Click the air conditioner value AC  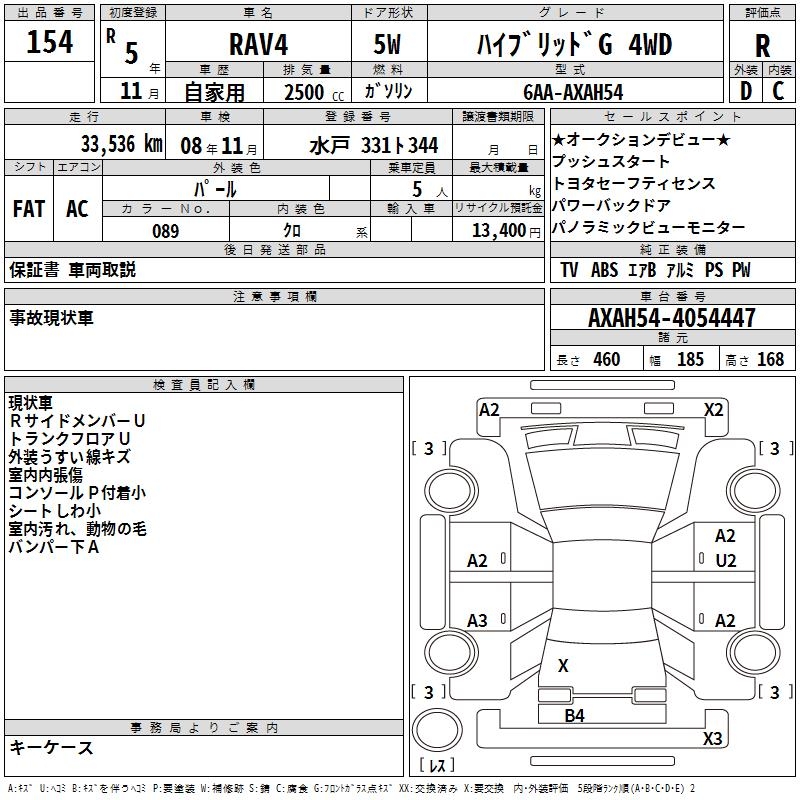coord(77,209)
